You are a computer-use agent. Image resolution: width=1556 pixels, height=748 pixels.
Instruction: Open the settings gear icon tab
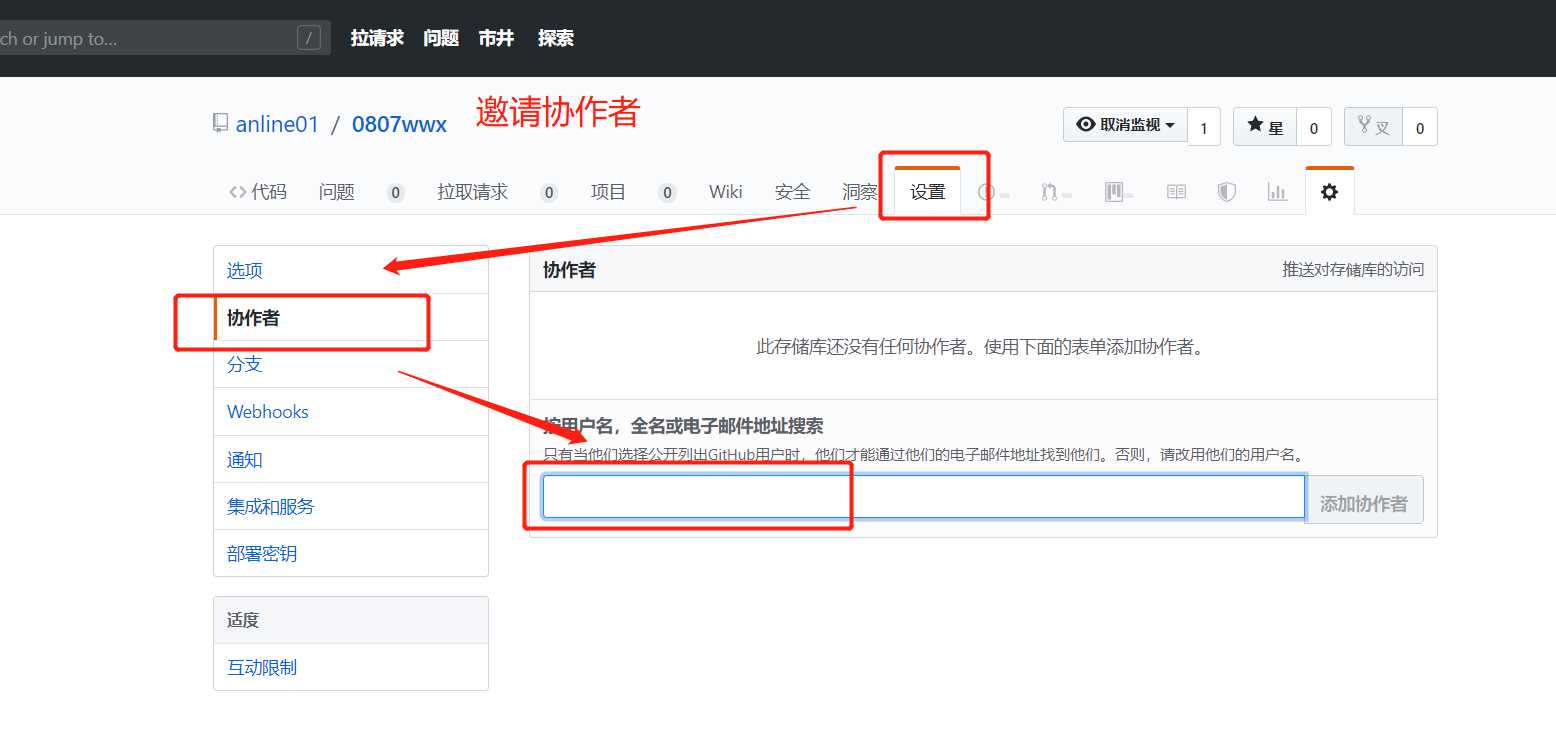[x=1329, y=192]
